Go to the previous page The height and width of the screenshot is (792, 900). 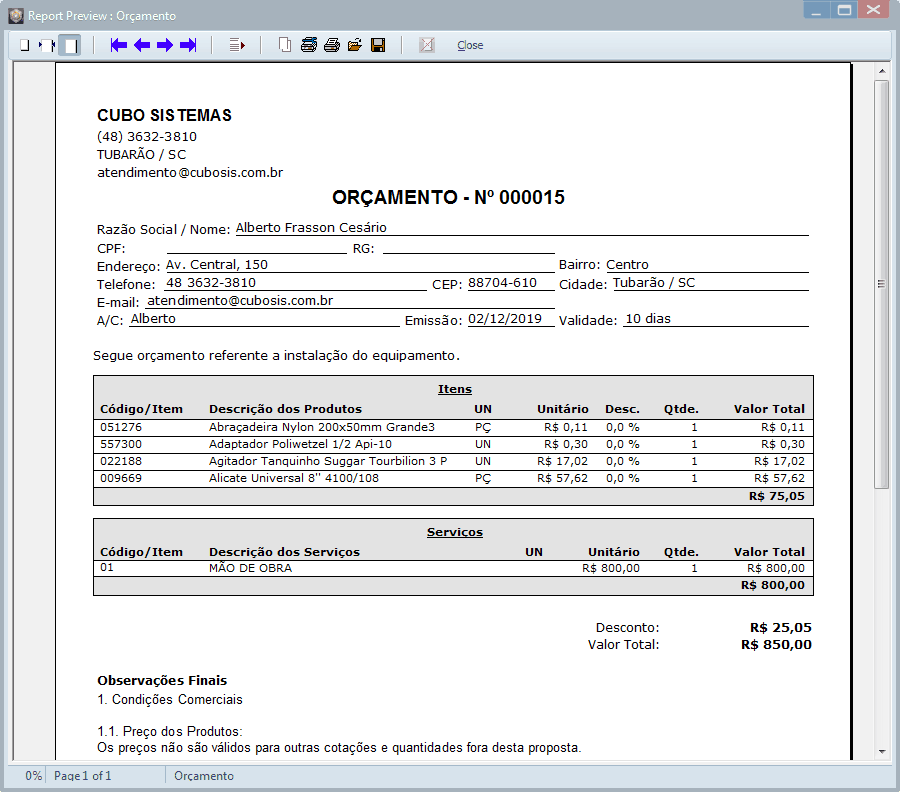(x=142, y=45)
